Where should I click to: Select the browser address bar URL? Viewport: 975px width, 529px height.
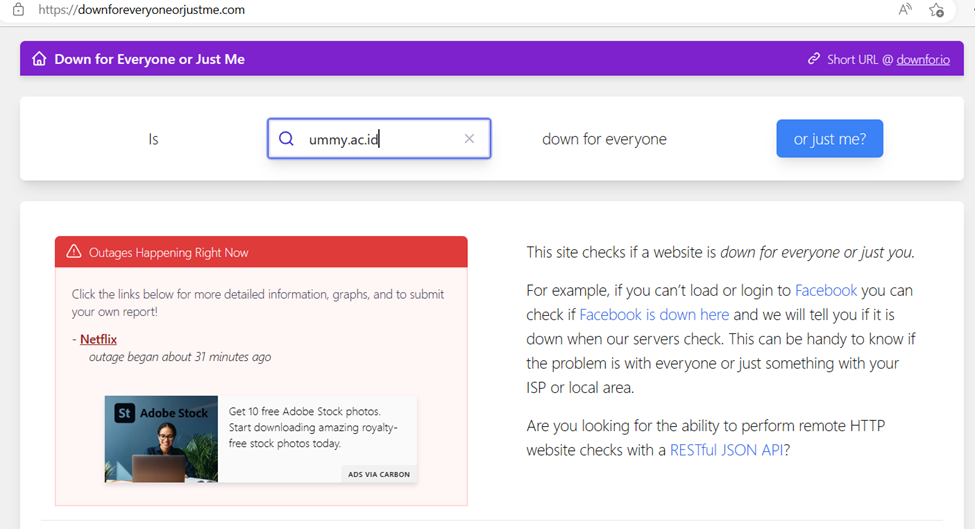pos(141,10)
